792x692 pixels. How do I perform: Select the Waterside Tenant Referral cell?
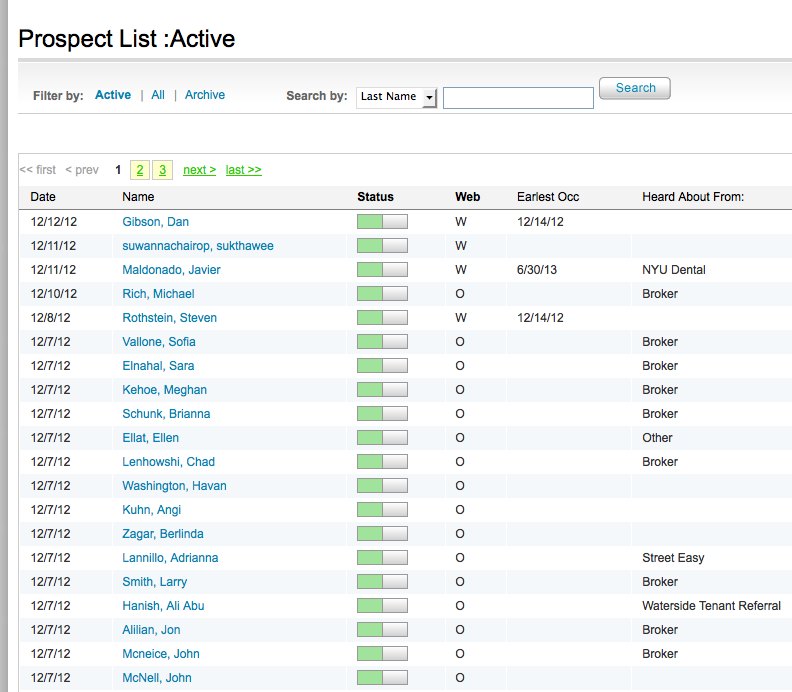[x=711, y=606]
